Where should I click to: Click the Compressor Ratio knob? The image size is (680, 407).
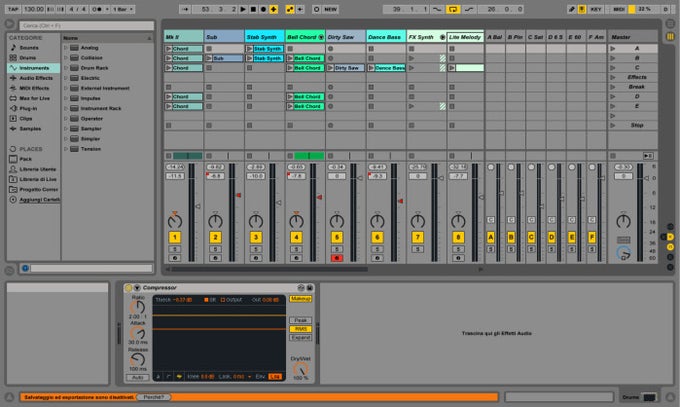(137, 307)
